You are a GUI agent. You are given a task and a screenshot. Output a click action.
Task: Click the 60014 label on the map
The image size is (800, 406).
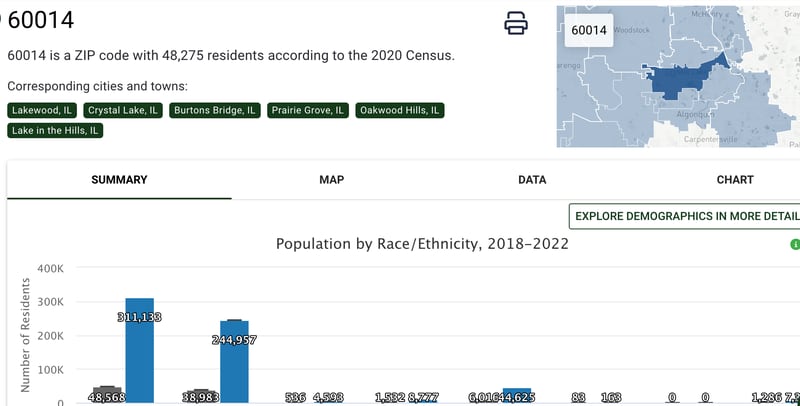click(589, 30)
